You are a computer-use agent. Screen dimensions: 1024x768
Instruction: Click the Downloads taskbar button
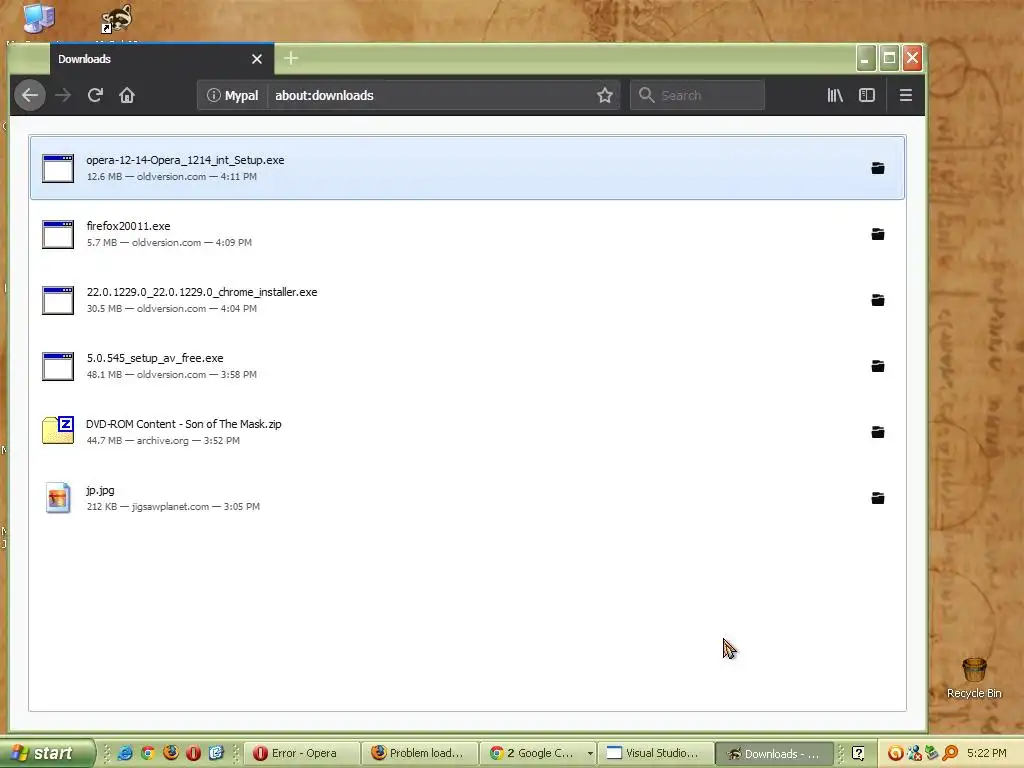775,753
